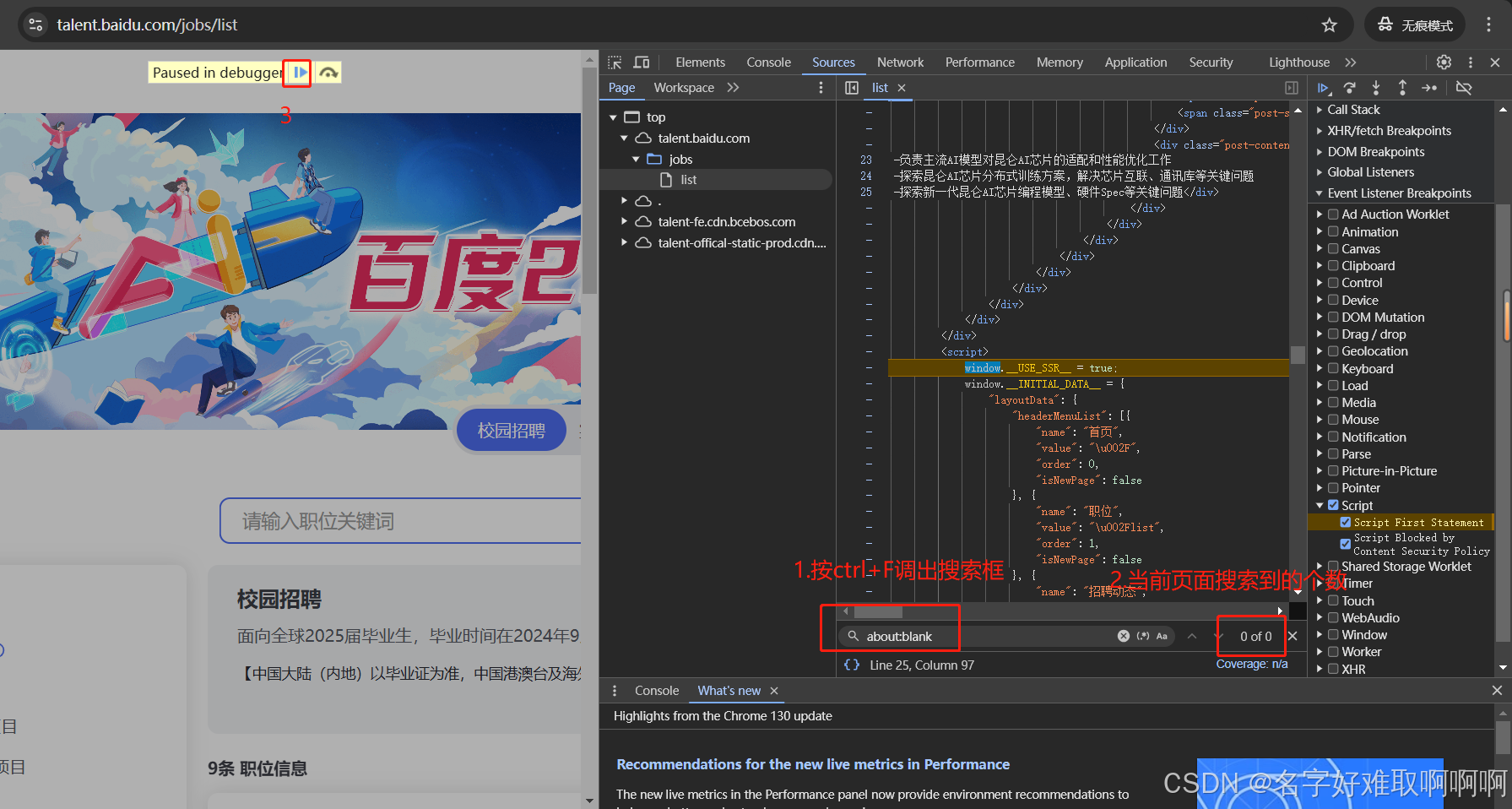Viewport: 1512px width, 809px height.
Task: Show more navigator tabs chevron
Action: pyautogui.click(x=733, y=88)
